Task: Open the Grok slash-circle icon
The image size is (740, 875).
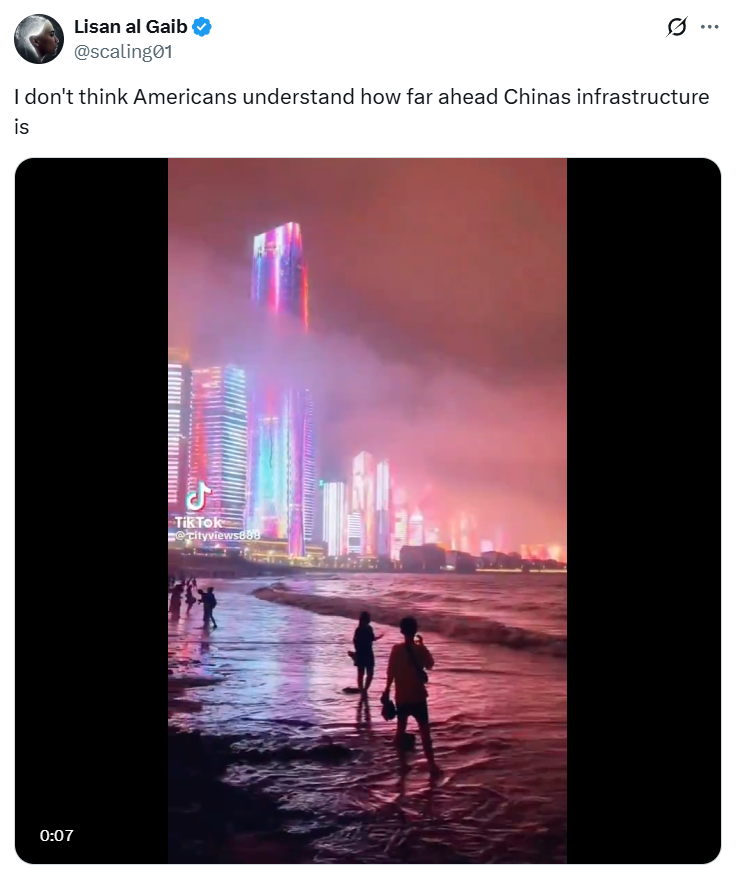Action: (x=676, y=26)
